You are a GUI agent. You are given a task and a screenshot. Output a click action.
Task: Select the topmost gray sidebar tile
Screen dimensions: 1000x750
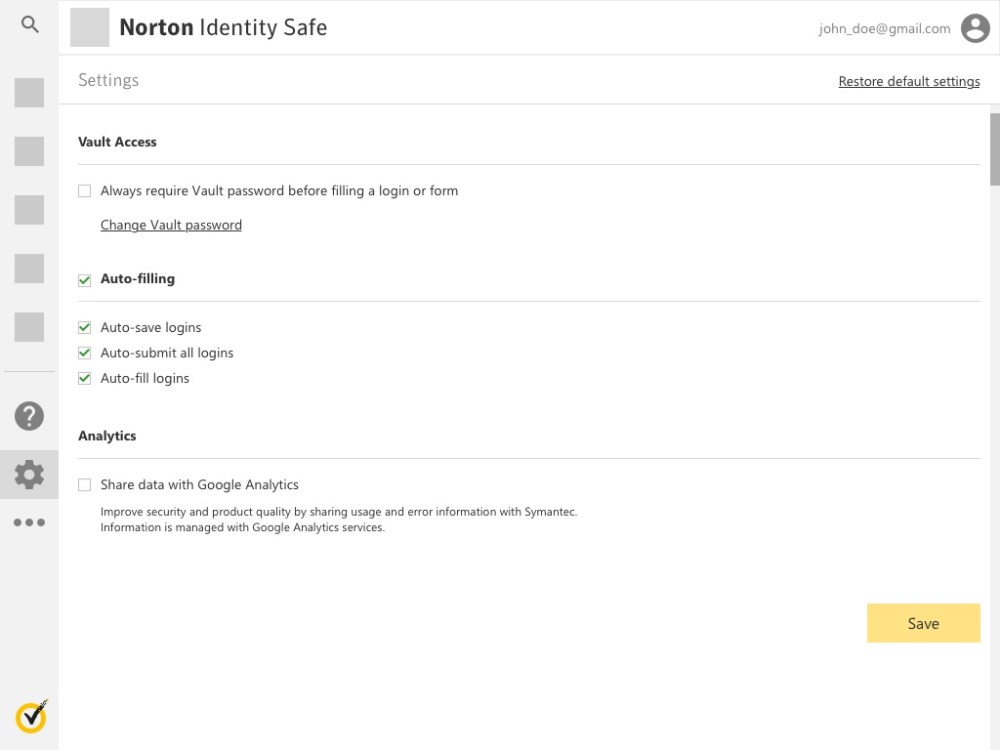pyautogui.click(x=29, y=93)
